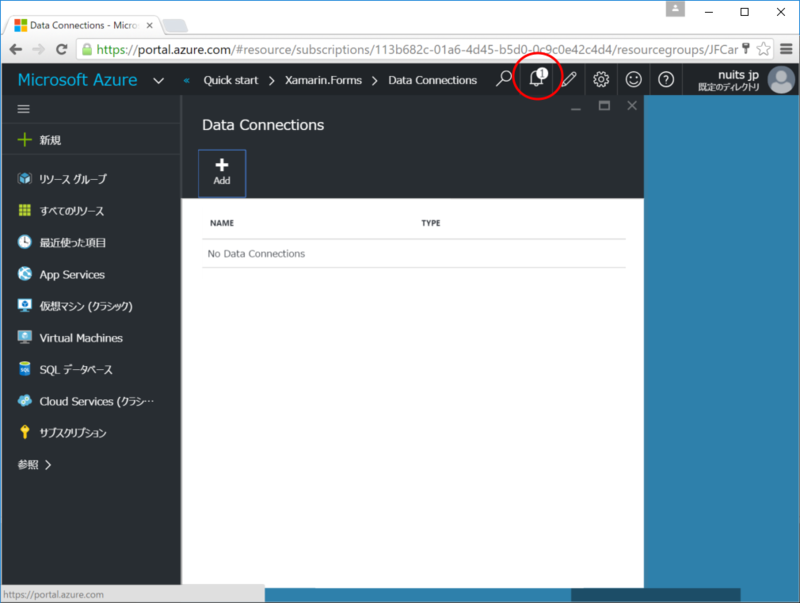Image resolution: width=800 pixels, height=603 pixels.
Task: Go to Quick start breadcrumb
Action: click(231, 80)
